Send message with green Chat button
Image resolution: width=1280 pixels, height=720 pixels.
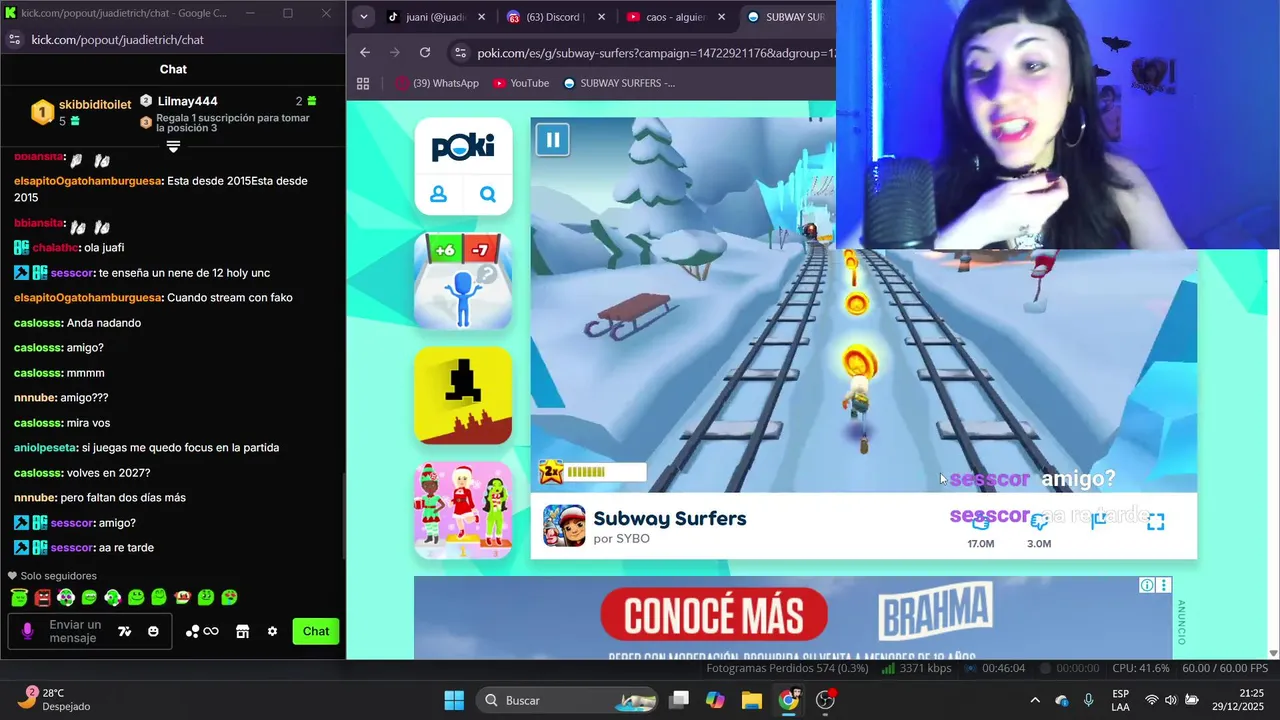click(316, 631)
